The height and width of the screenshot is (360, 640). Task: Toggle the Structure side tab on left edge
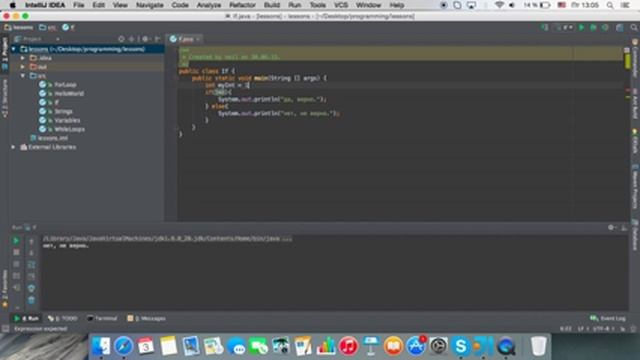[x=4, y=99]
